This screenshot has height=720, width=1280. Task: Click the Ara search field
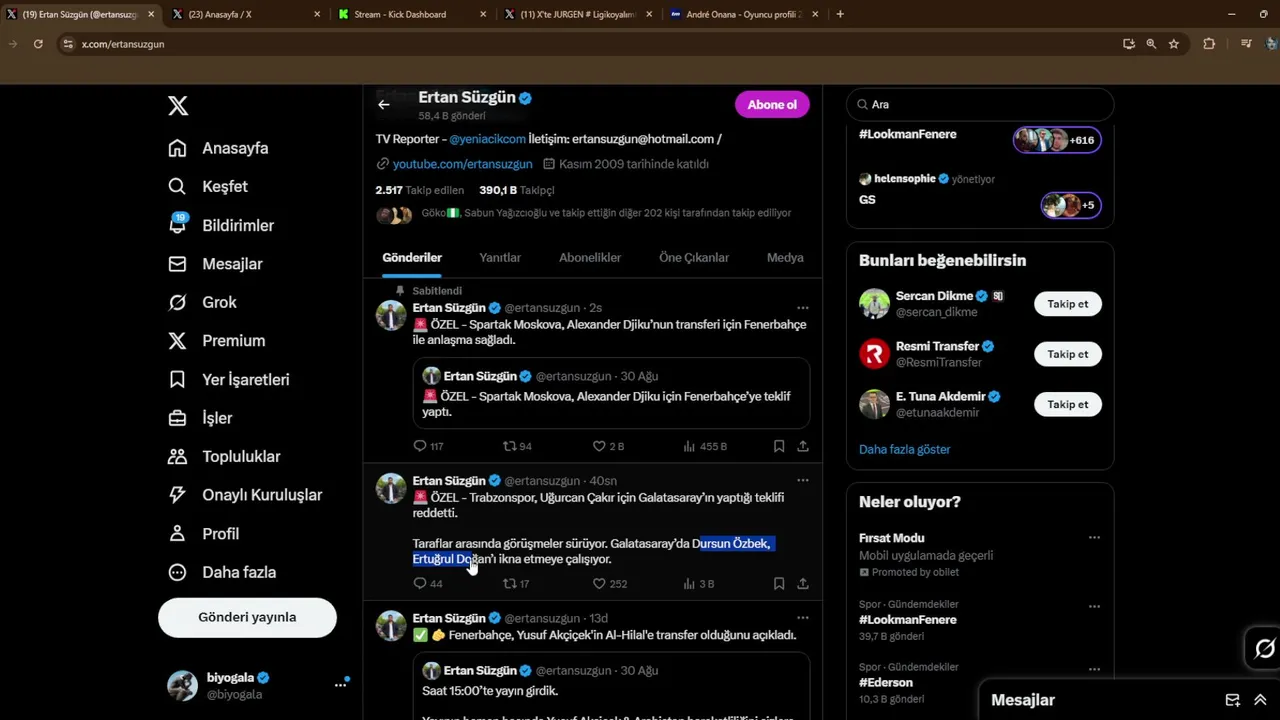point(980,104)
